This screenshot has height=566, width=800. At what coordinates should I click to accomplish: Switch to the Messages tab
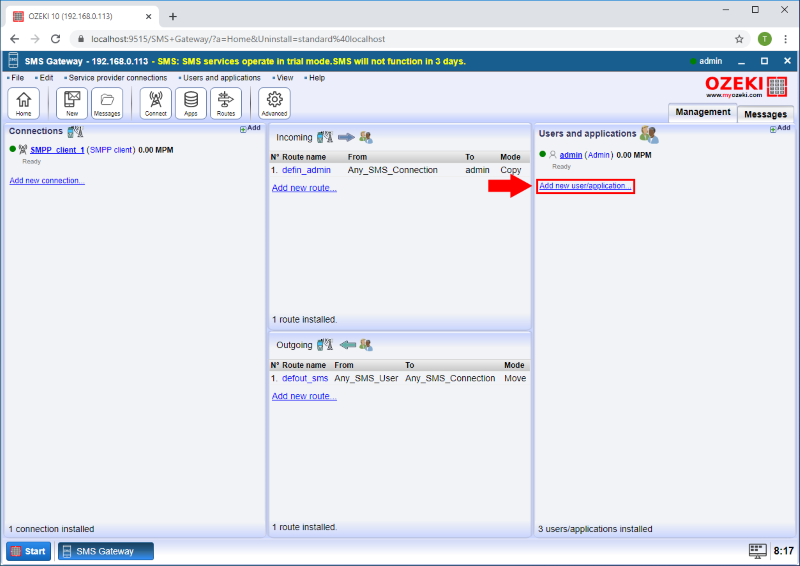[x=765, y=114]
